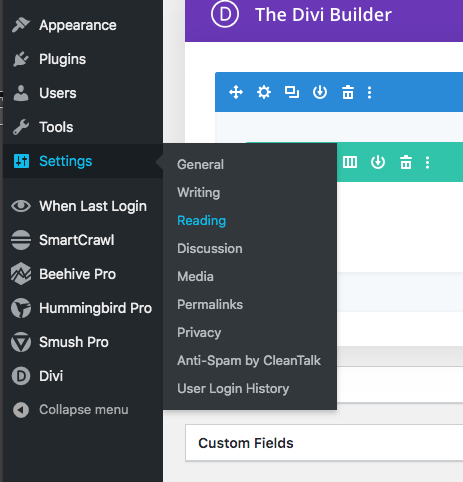Save section to library in the blue bar
The width and height of the screenshot is (463, 482).
pos(320,92)
